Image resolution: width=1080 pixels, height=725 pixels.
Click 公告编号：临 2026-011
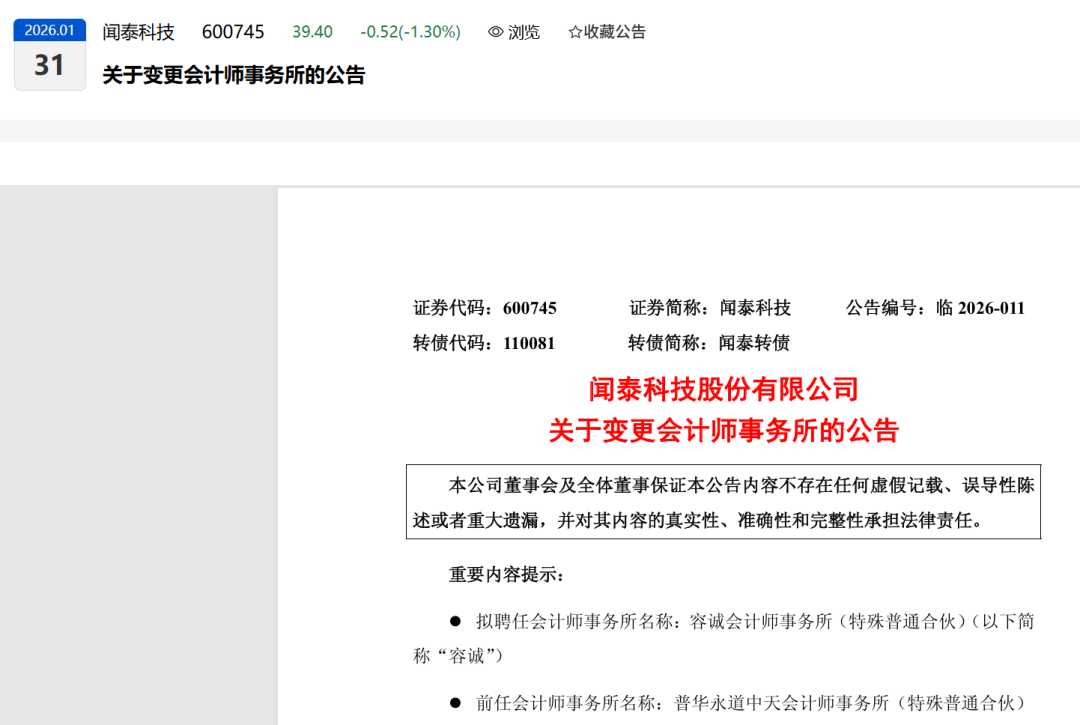tap(935, 308)
